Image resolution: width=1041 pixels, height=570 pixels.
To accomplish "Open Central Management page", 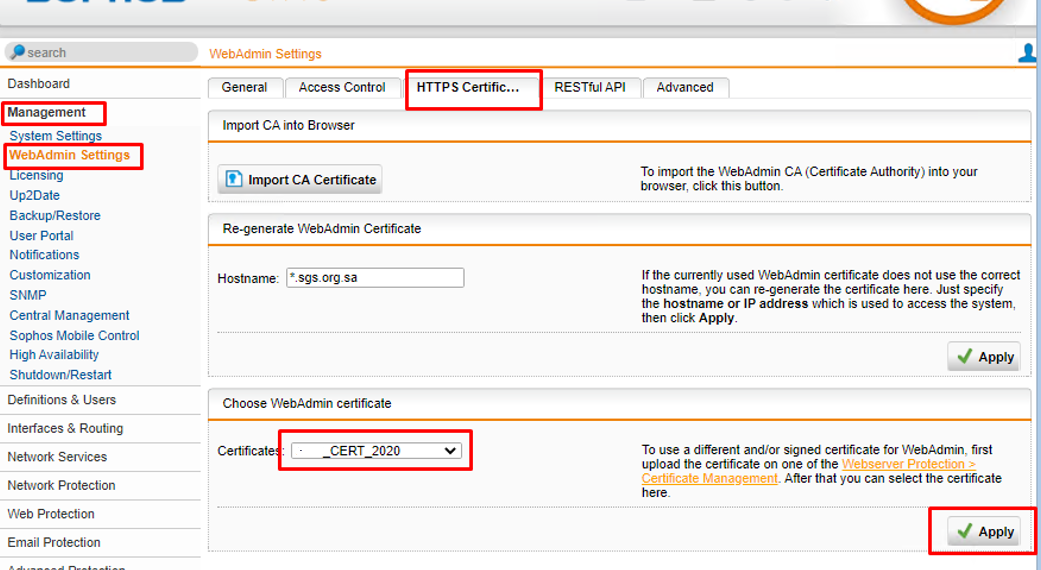I will (70, 315).
